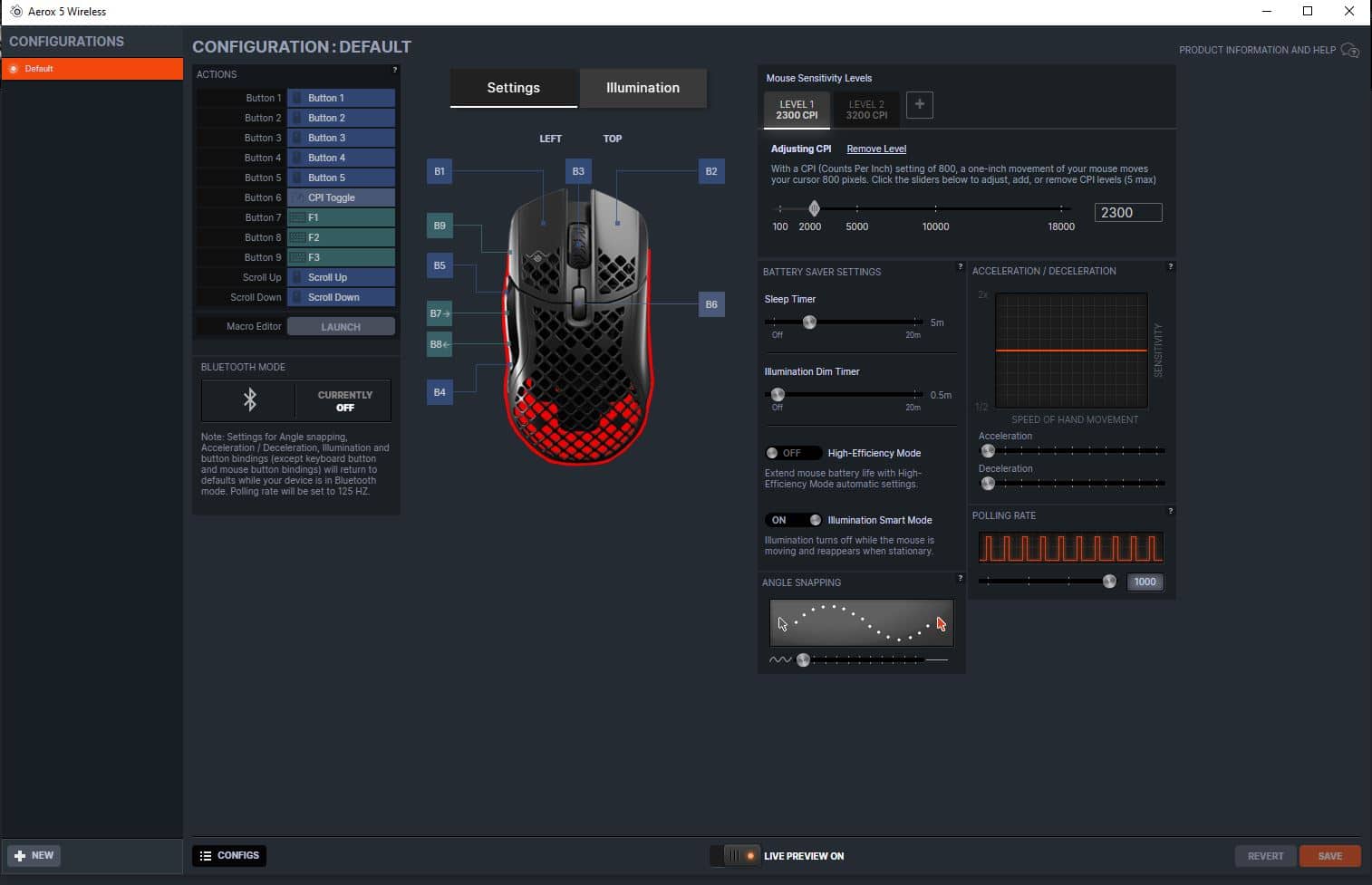Open Button 7 F1 action dropdown
The width and height of the screenshot is (1372, 885).
341,217
